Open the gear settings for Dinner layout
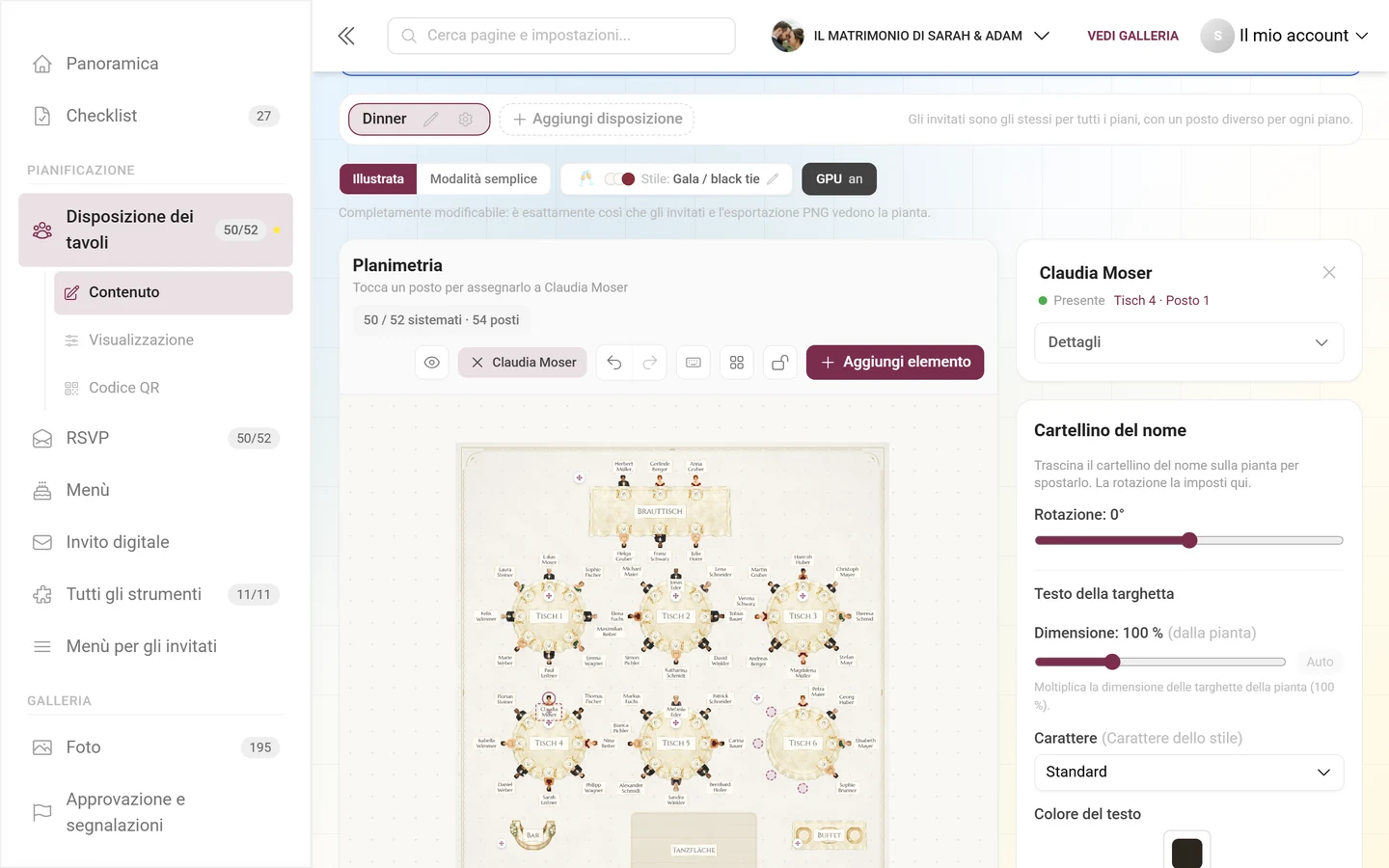Screen dimensions: 1389x868 tap(466, 119)
